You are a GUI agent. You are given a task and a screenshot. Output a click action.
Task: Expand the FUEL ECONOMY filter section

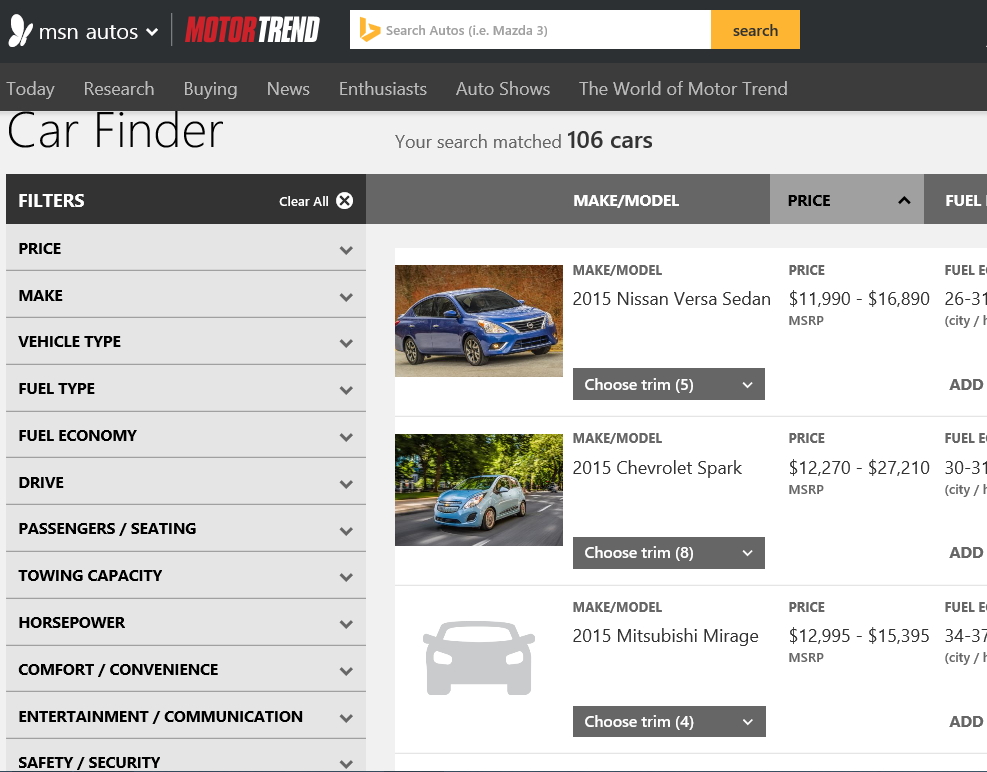click(185, 435)
